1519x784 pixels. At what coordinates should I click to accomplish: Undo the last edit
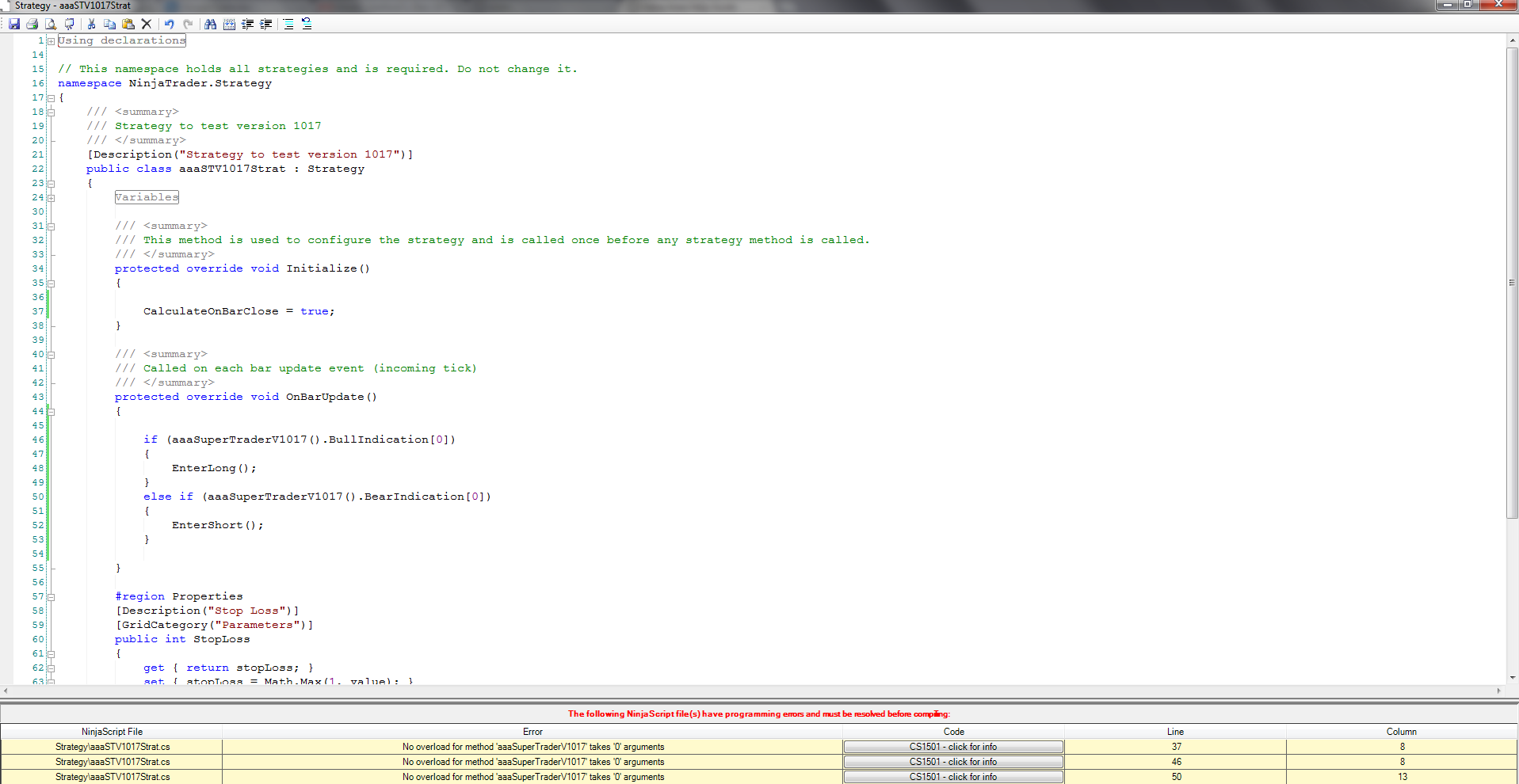pyautogui.click(x=169, y=24)
